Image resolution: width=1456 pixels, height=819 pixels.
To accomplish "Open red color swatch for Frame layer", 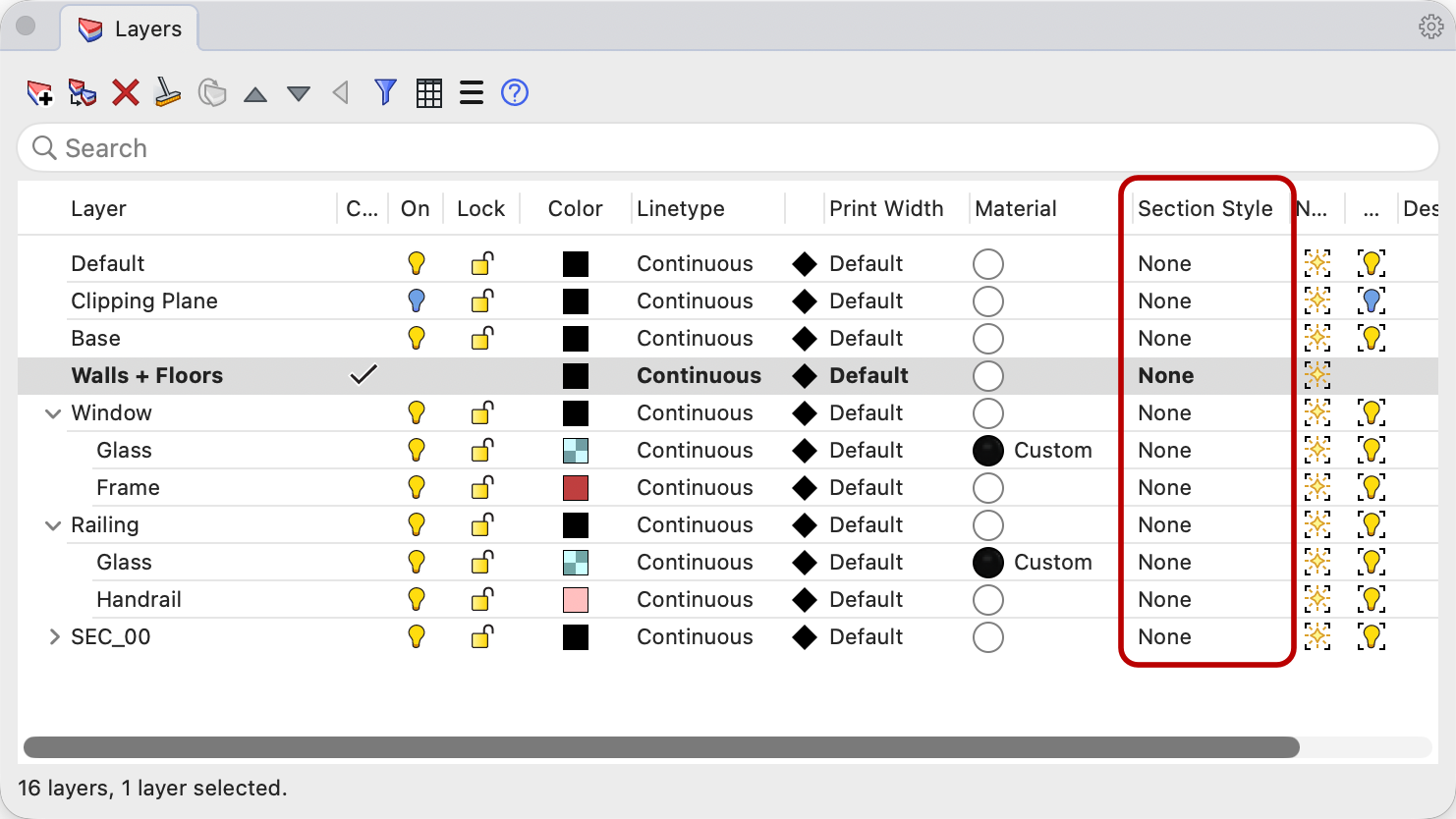I will [x=576, y=488].
